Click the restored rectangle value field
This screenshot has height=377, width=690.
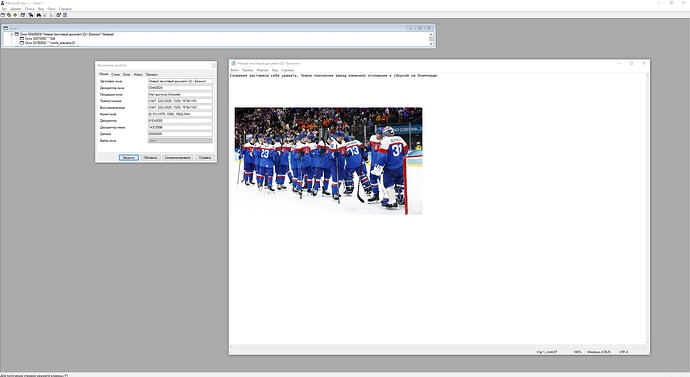coord(180,107)
